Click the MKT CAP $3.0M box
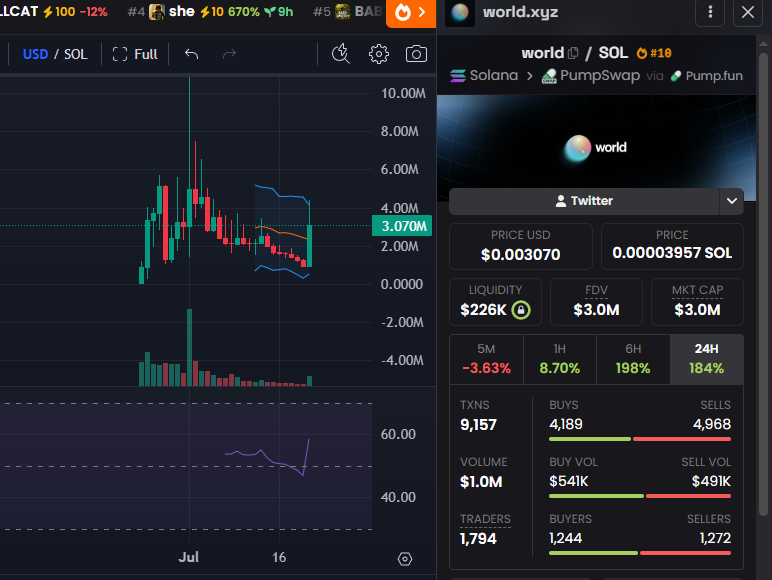 [697, 302]
